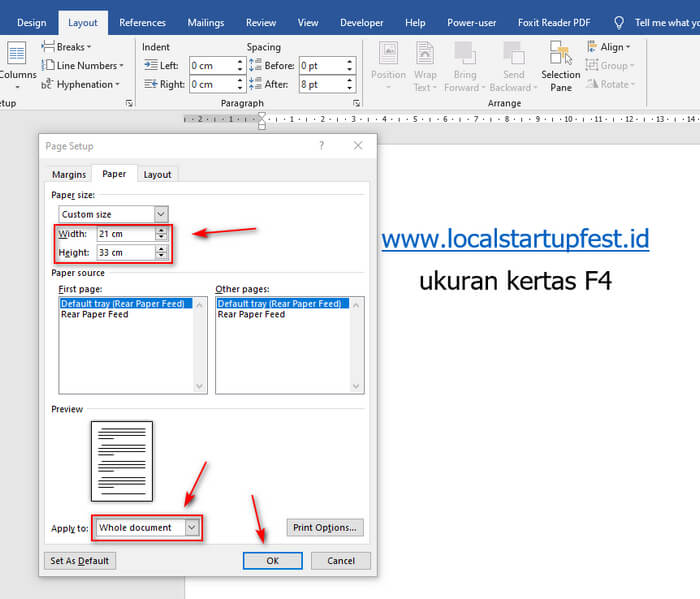Open the Help ribbon tab
The image size is (700, 599).
pyautogui.click(x=415, y=23)
